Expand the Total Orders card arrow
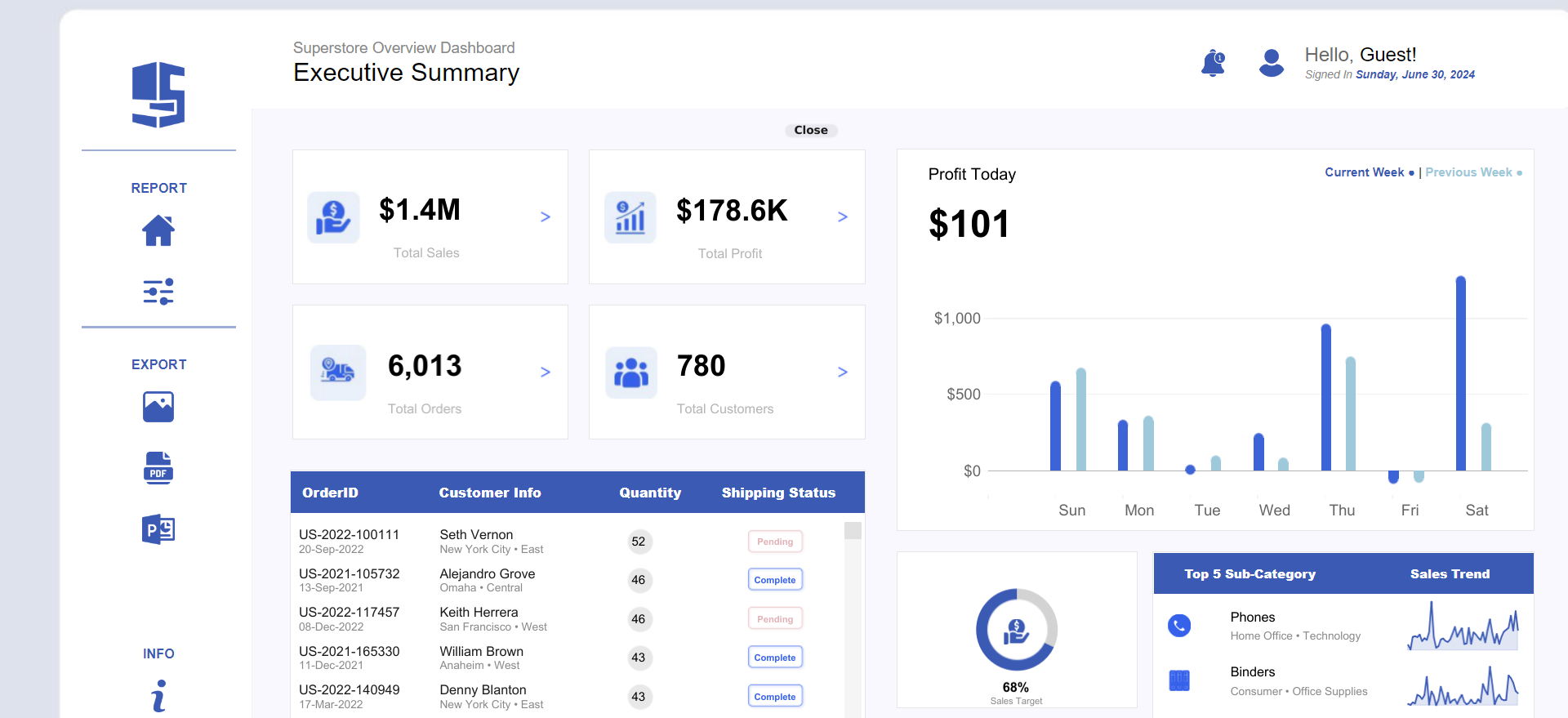 (x=546, y=372)
